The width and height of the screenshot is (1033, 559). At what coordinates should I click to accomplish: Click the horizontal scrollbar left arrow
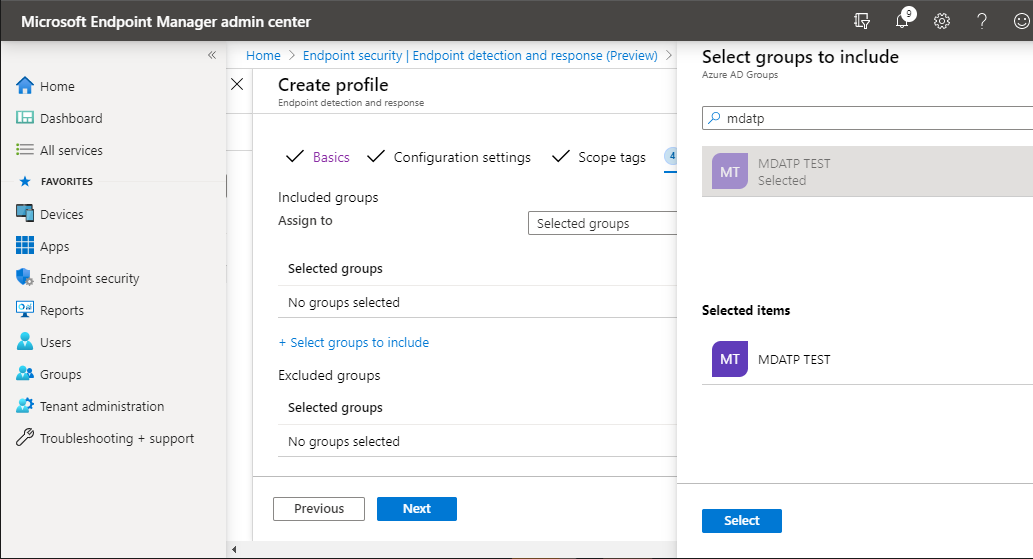[x=234, y=549]
